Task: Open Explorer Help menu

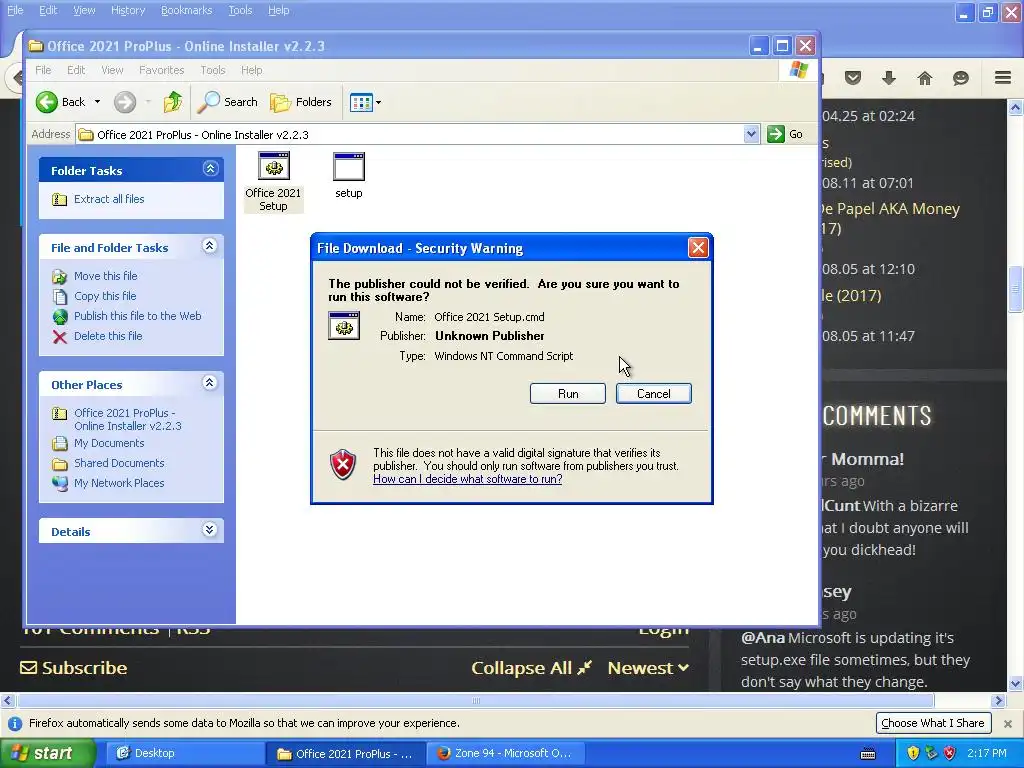Action: pos(251,70)
